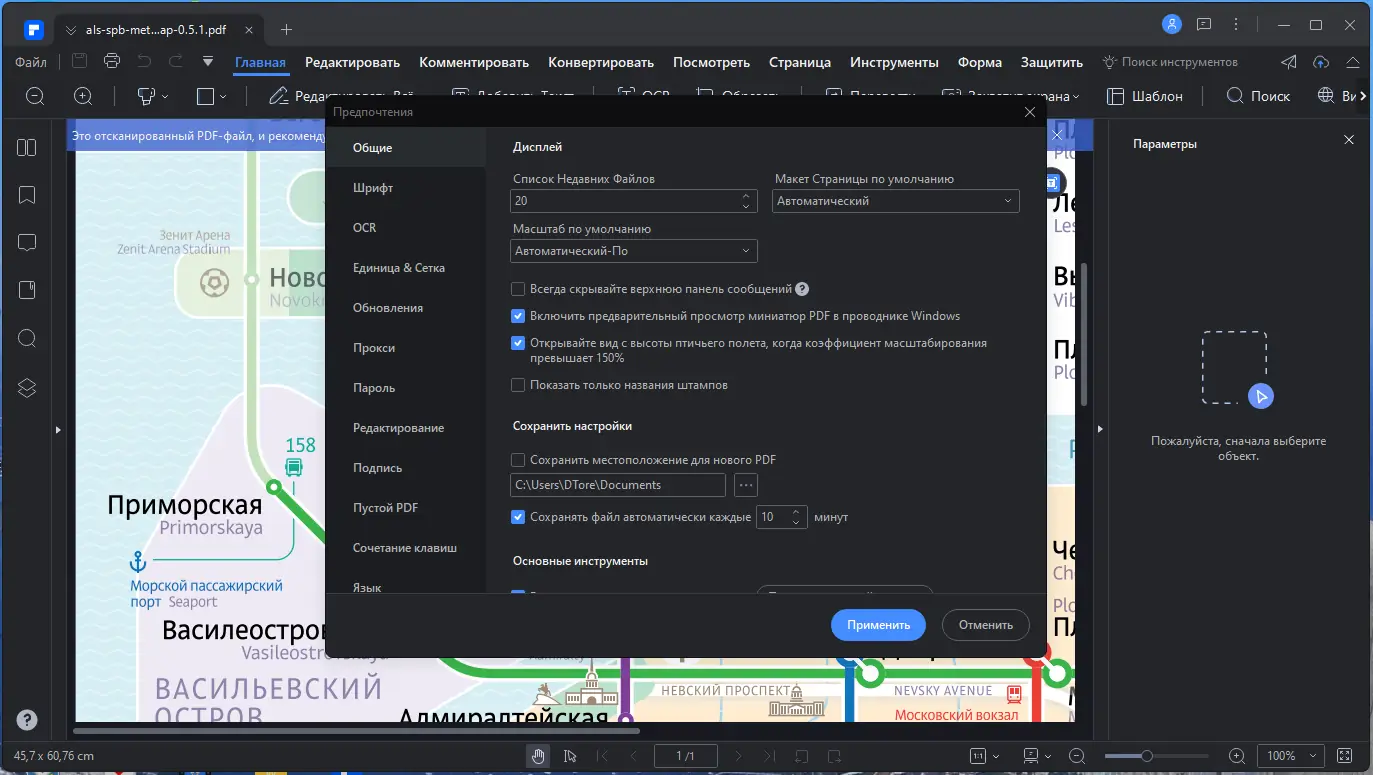The height and width of the screenshot is (775, 1373).
Task: Click the cloud upload icon
Action: point(1321,62)
